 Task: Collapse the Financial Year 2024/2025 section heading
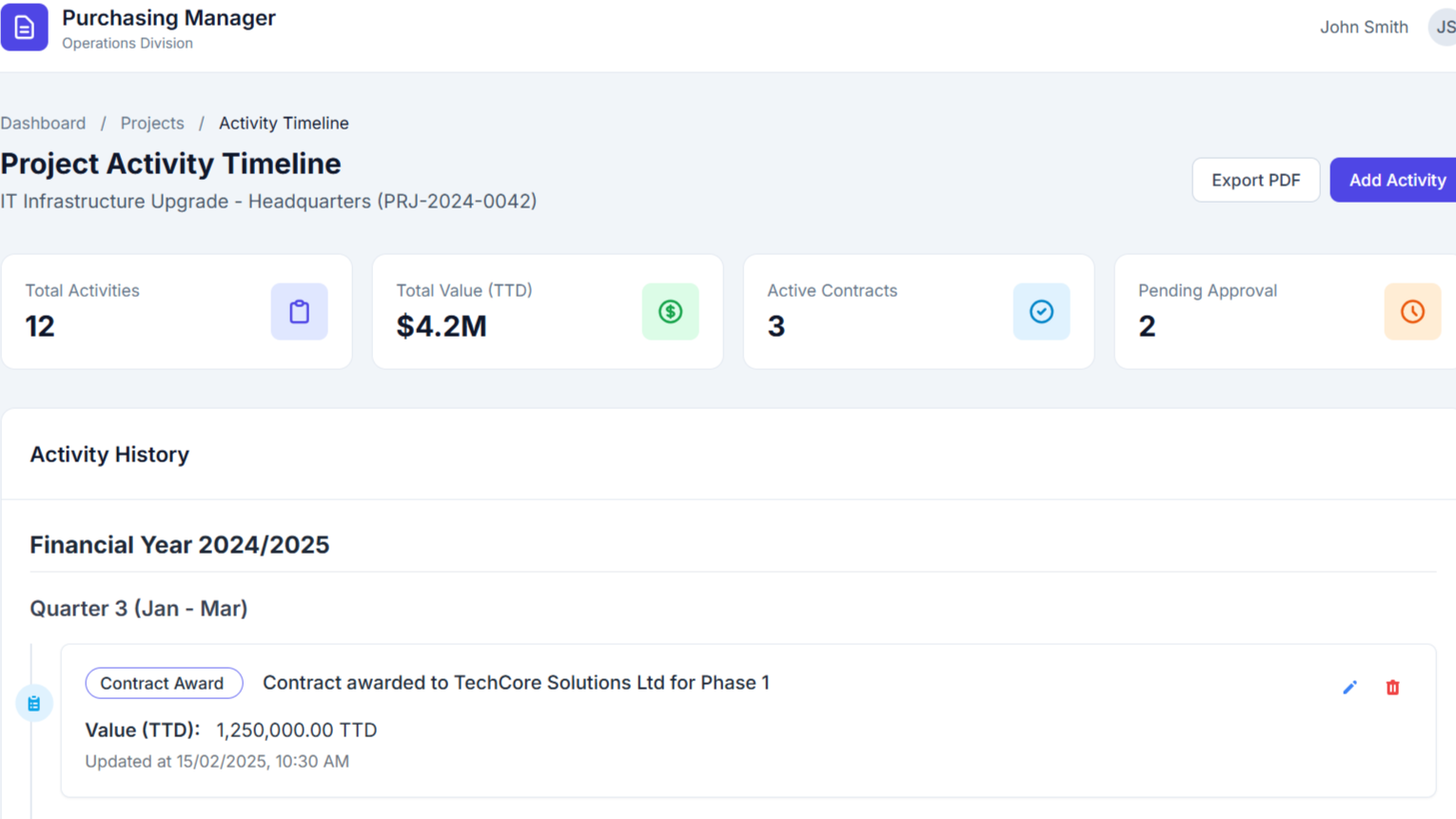pos(179,544)
